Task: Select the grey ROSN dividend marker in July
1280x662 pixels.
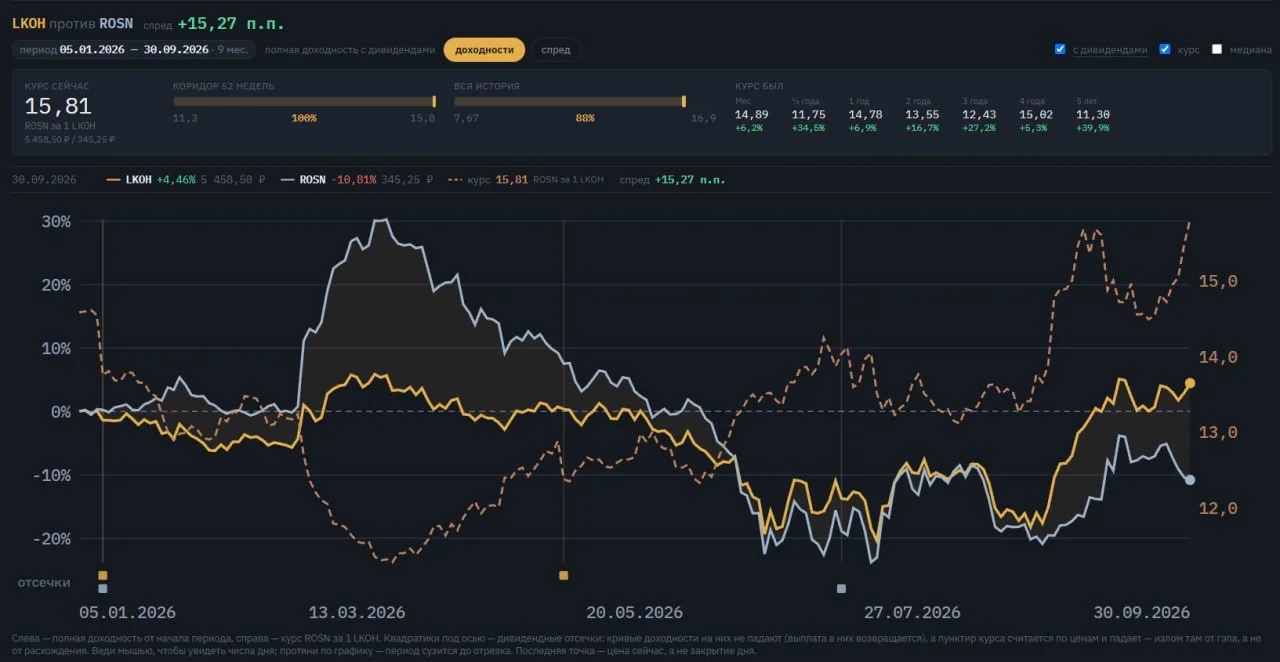Action: 841,588
